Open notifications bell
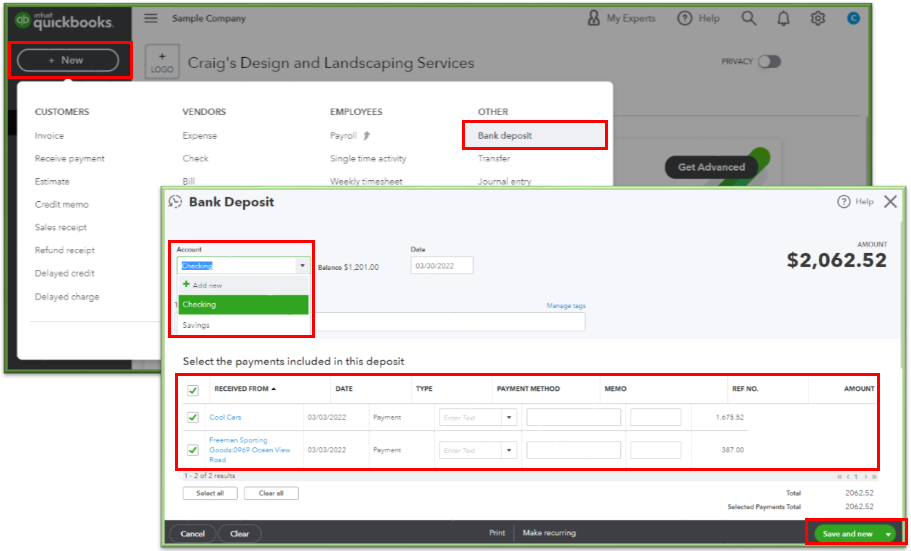The width and height of the screenshot is (911, 551). click(783, 19)
